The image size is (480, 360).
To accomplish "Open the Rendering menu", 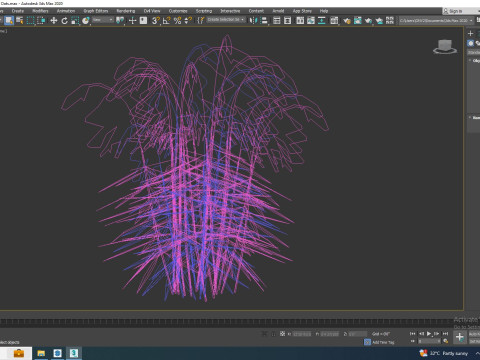I will click(x=126, y=11).
